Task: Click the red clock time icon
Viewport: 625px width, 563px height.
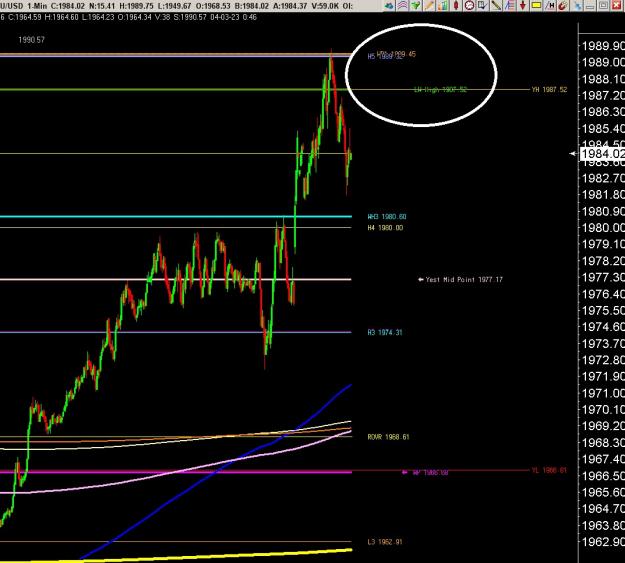Action: tap(470, 6)
